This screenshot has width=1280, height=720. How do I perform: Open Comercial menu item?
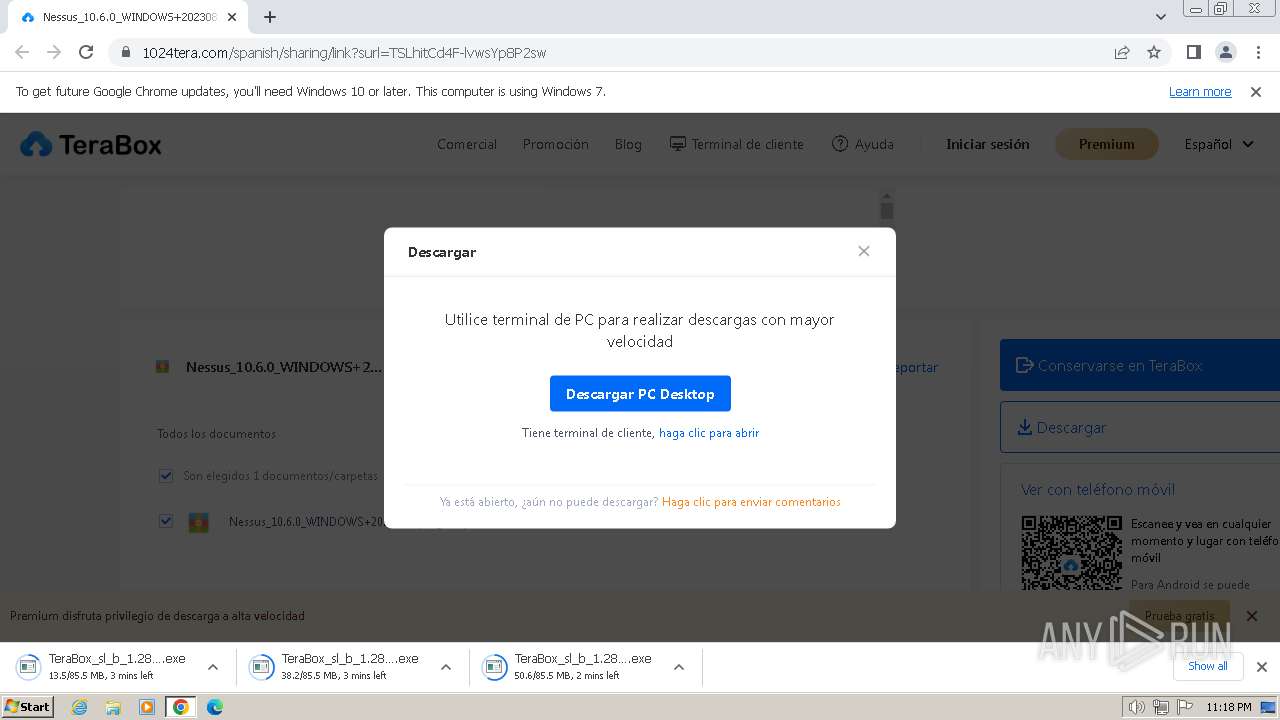[x=467, y=144]
